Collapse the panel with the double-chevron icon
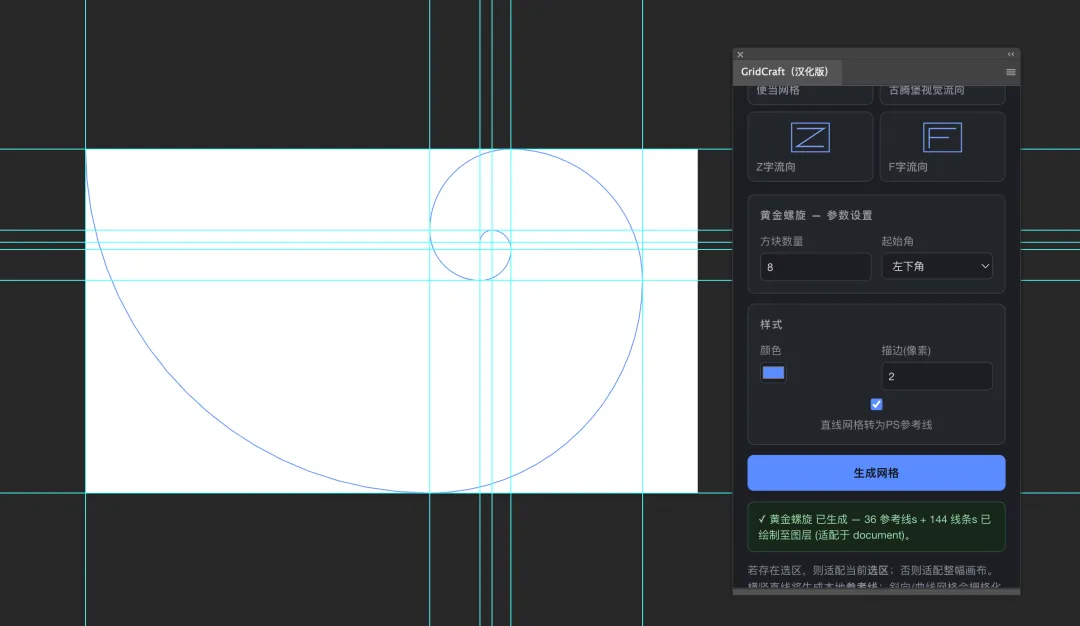Viewport: 1080px width, 626px height. [x=1010, y=54]
